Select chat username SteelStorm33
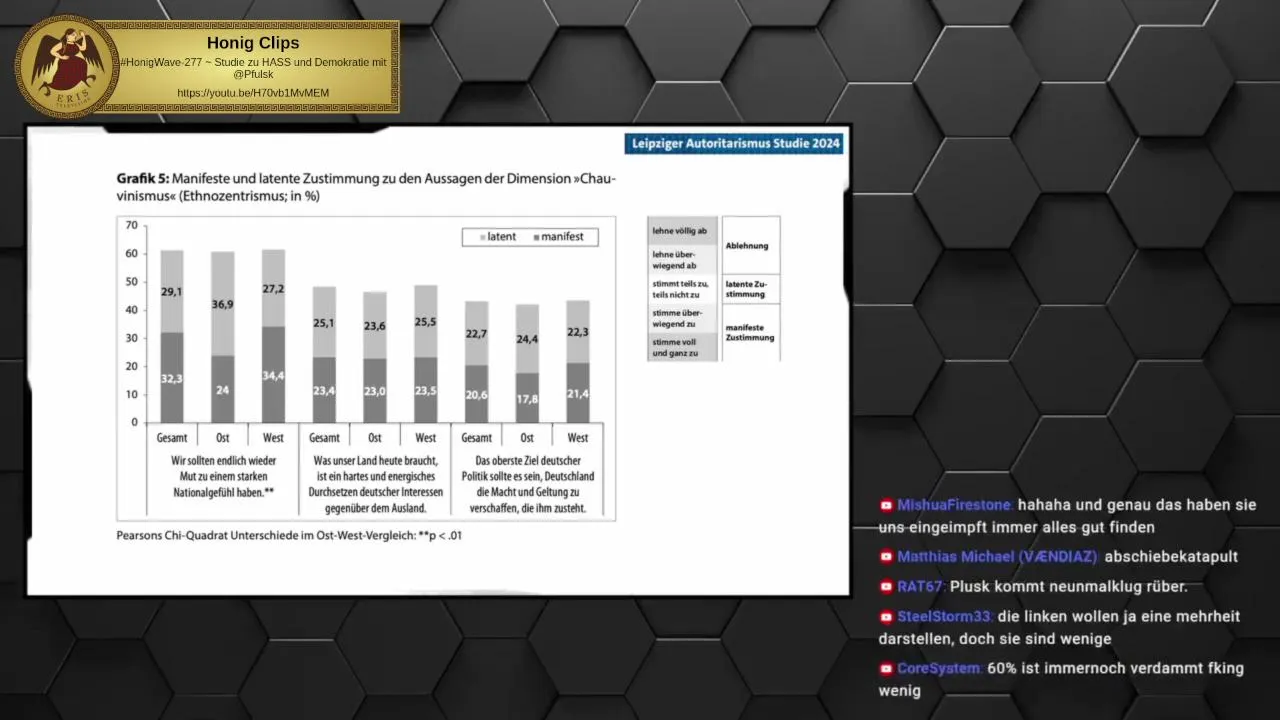 [945, 617]
